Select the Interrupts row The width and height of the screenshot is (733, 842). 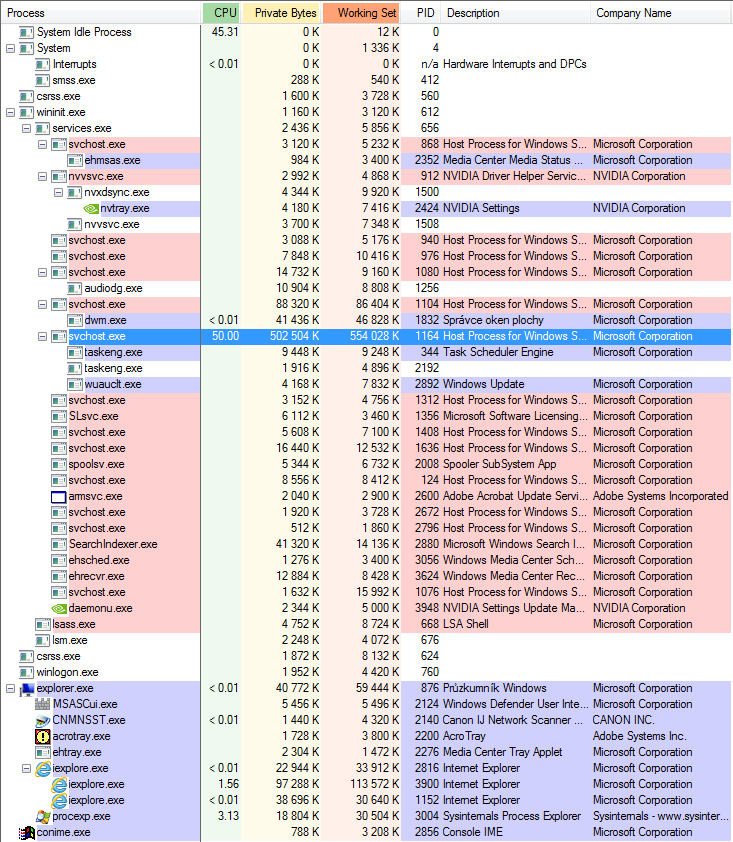coord(366,64)
